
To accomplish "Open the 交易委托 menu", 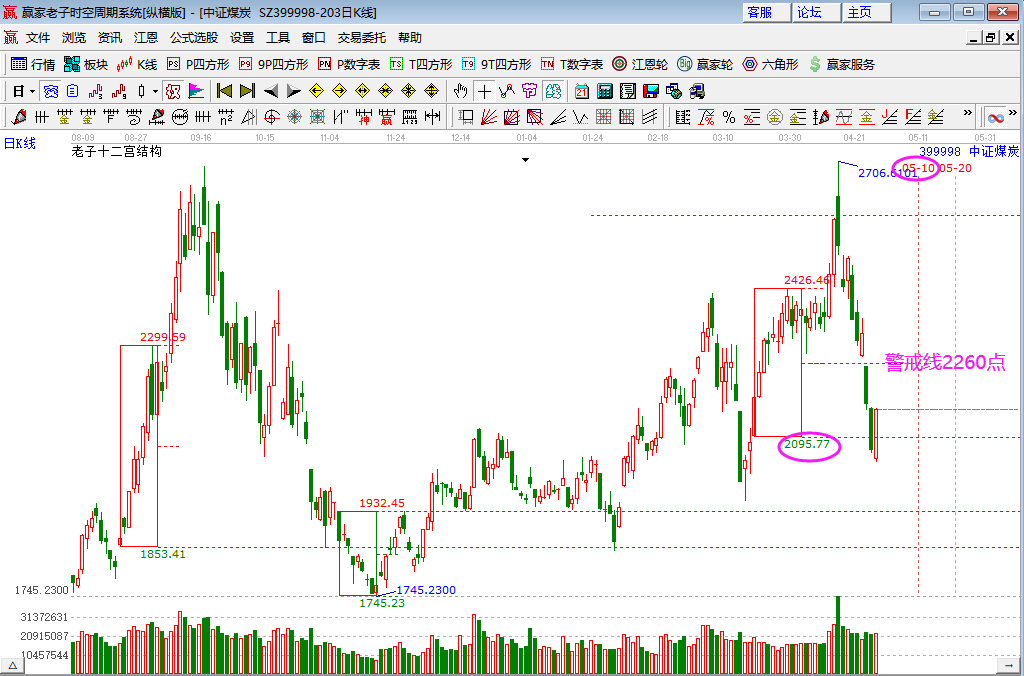I will click(x=362, y=38).
